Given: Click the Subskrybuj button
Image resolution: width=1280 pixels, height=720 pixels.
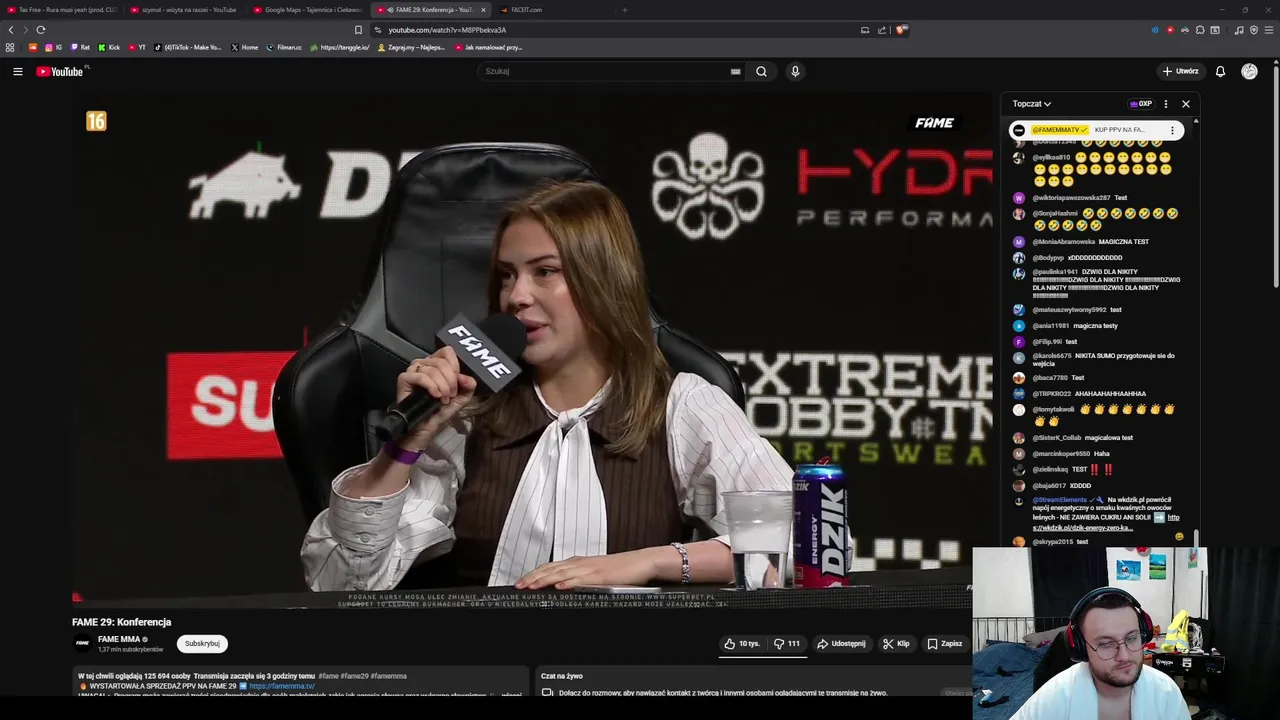Looking at the screenshot, I should coord(202,644).
